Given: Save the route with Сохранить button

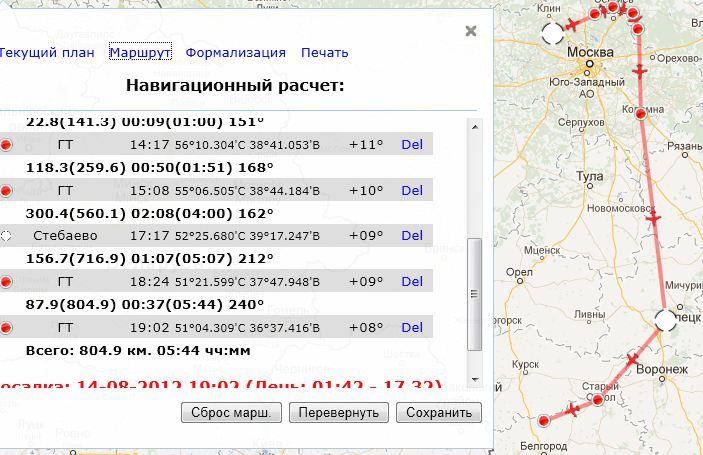Looking at the screenshot, I should [438, 412].
